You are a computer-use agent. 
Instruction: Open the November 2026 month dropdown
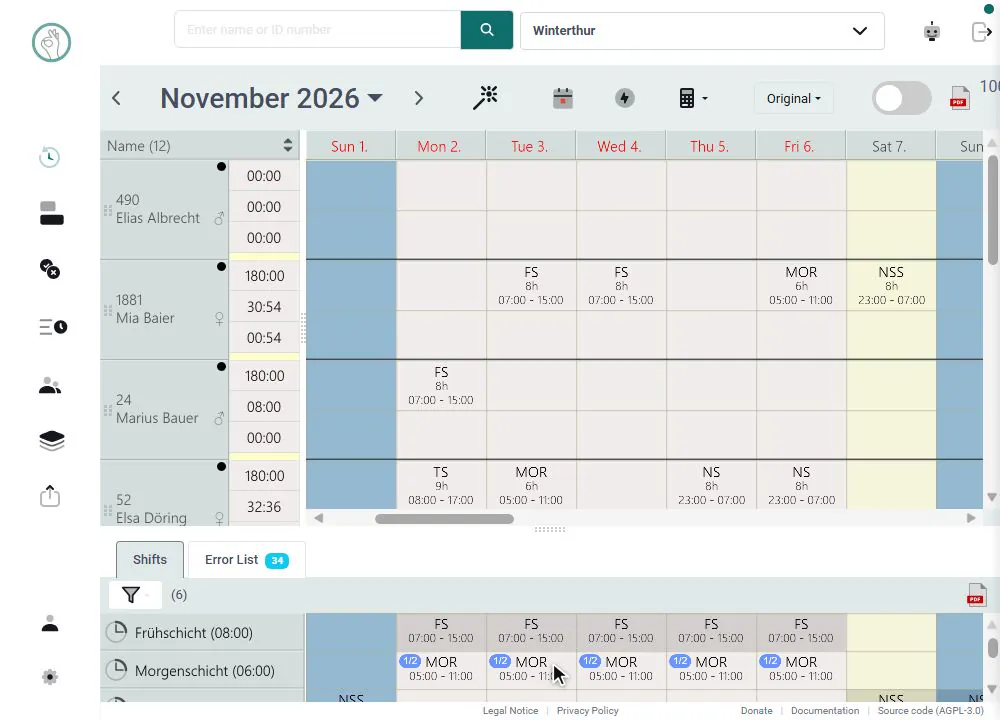coord(272,98)
